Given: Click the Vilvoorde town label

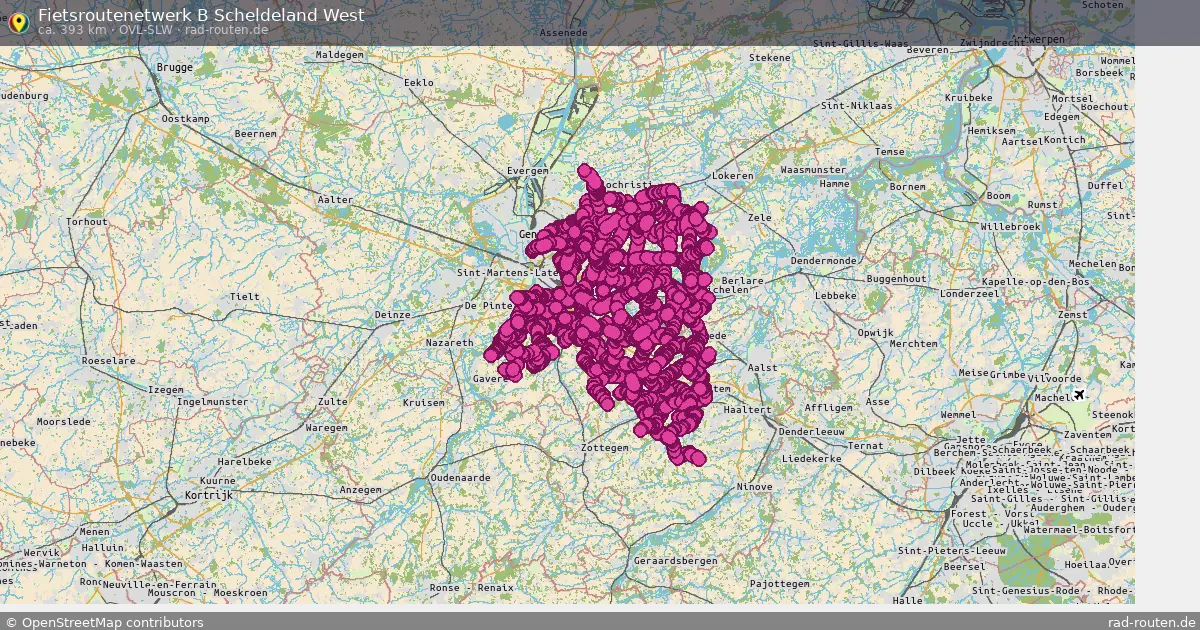Looking at the screenshot, I should (1056, 379).
